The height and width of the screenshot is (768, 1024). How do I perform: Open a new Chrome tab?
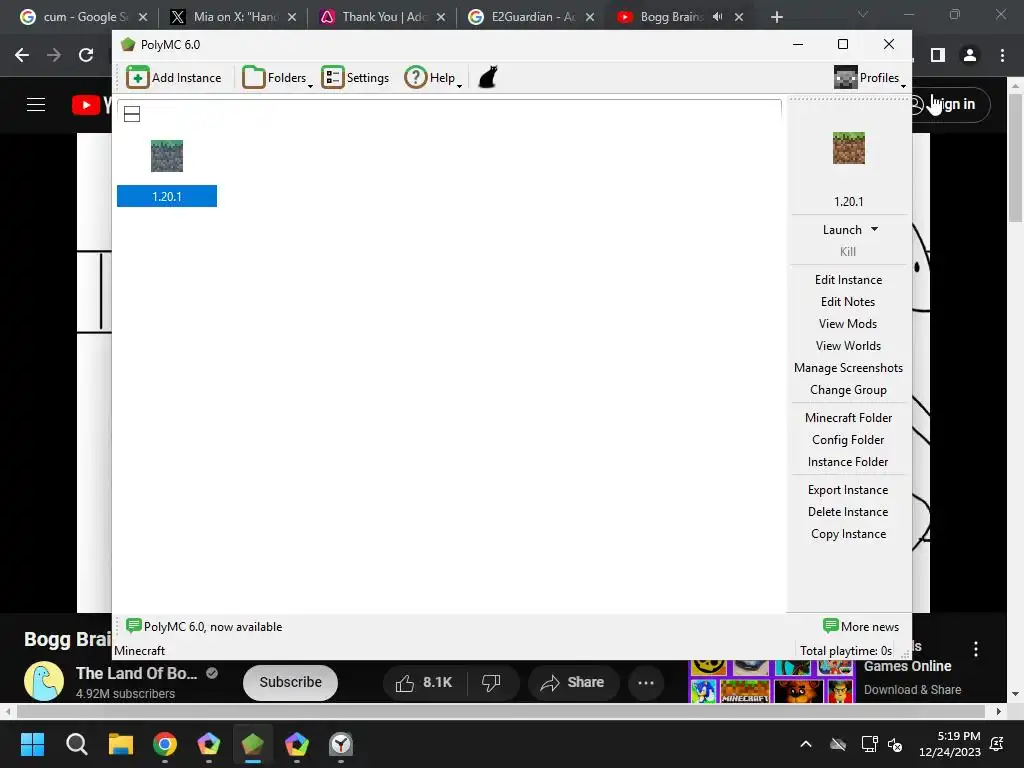pyautogui.click(x=776, y=17)
